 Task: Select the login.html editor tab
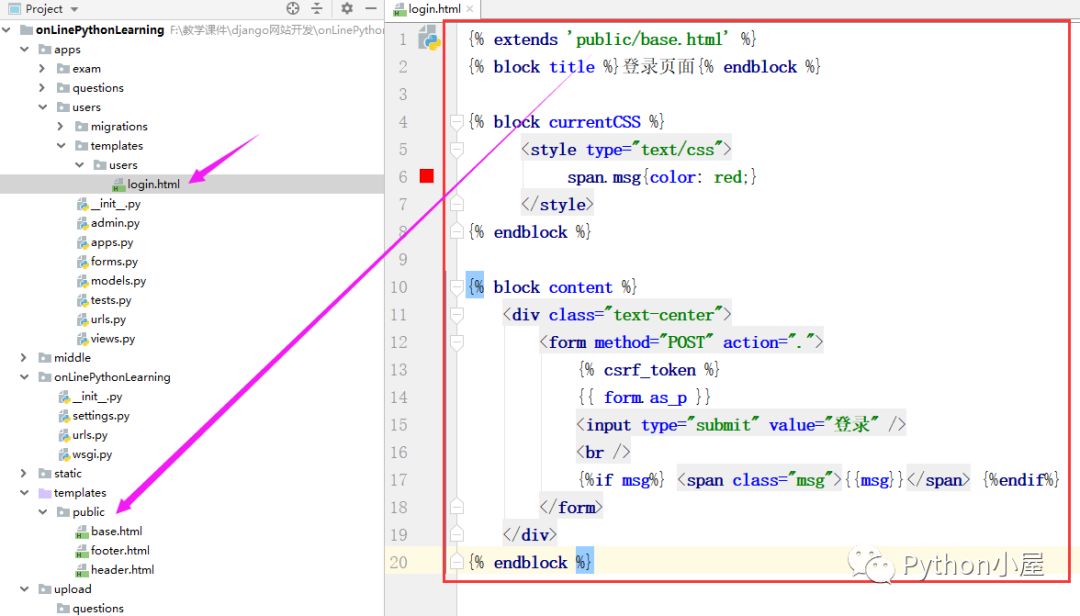(x=433, y=9)
